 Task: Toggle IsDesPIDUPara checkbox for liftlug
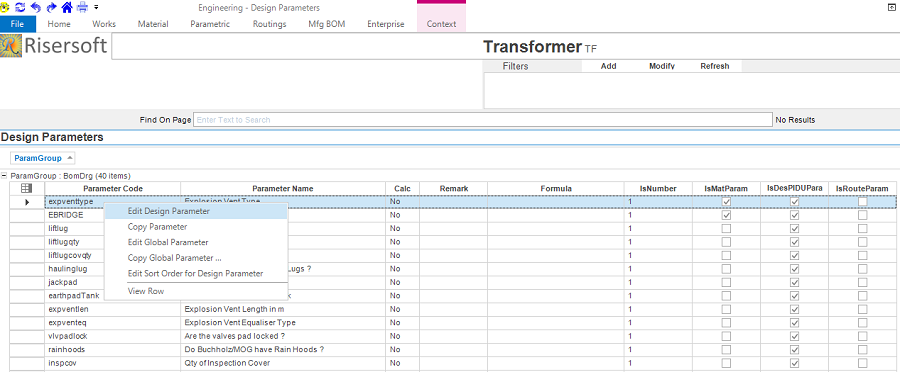click(794, 228)
